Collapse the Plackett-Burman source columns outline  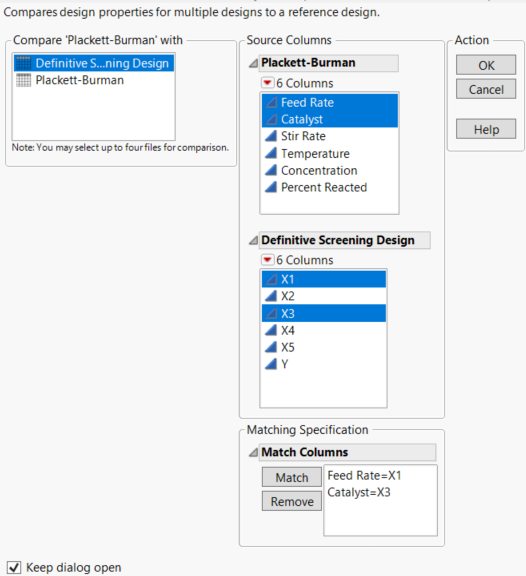click(253, 64)
